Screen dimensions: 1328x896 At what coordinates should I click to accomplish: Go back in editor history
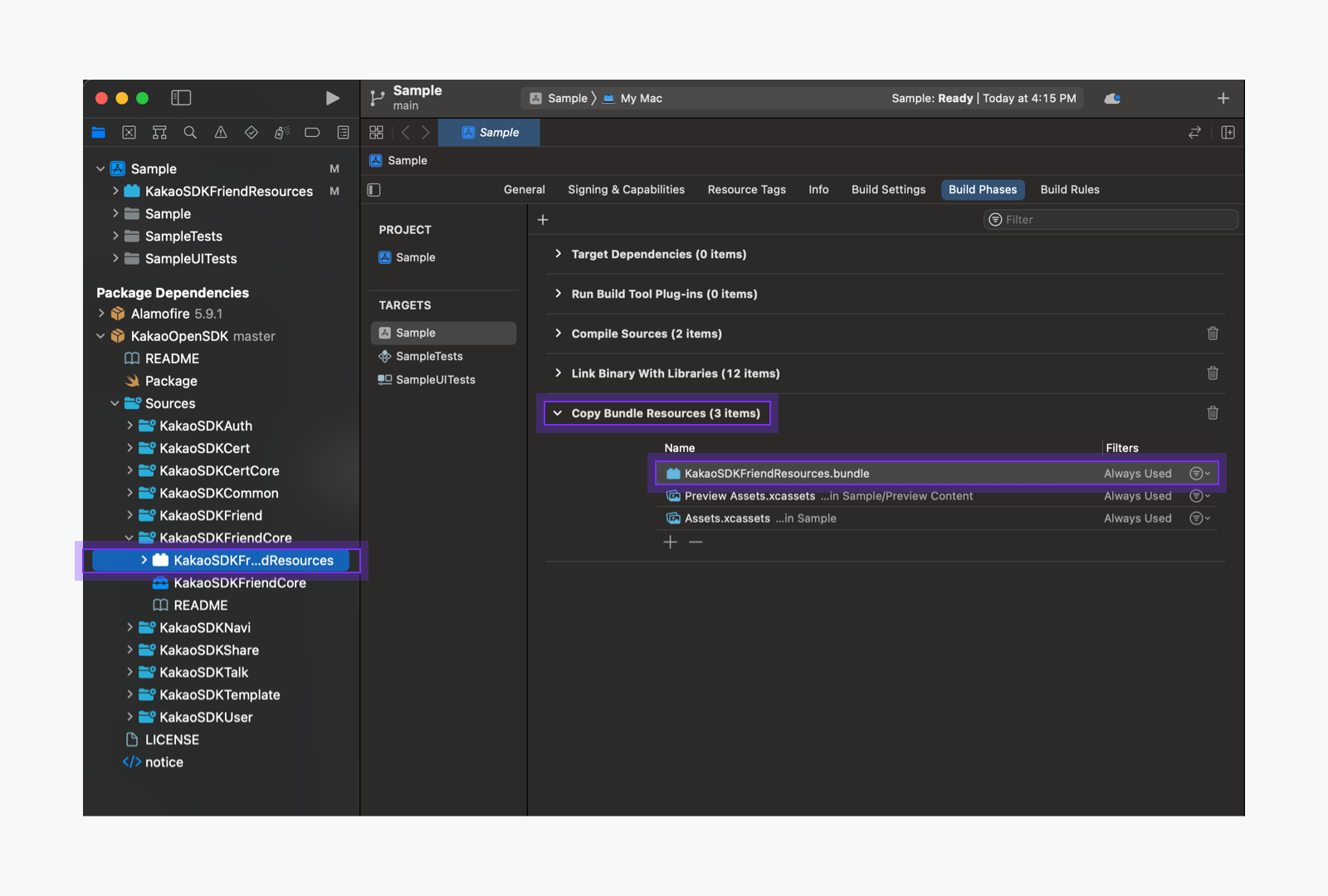click(x=405, y=132)
